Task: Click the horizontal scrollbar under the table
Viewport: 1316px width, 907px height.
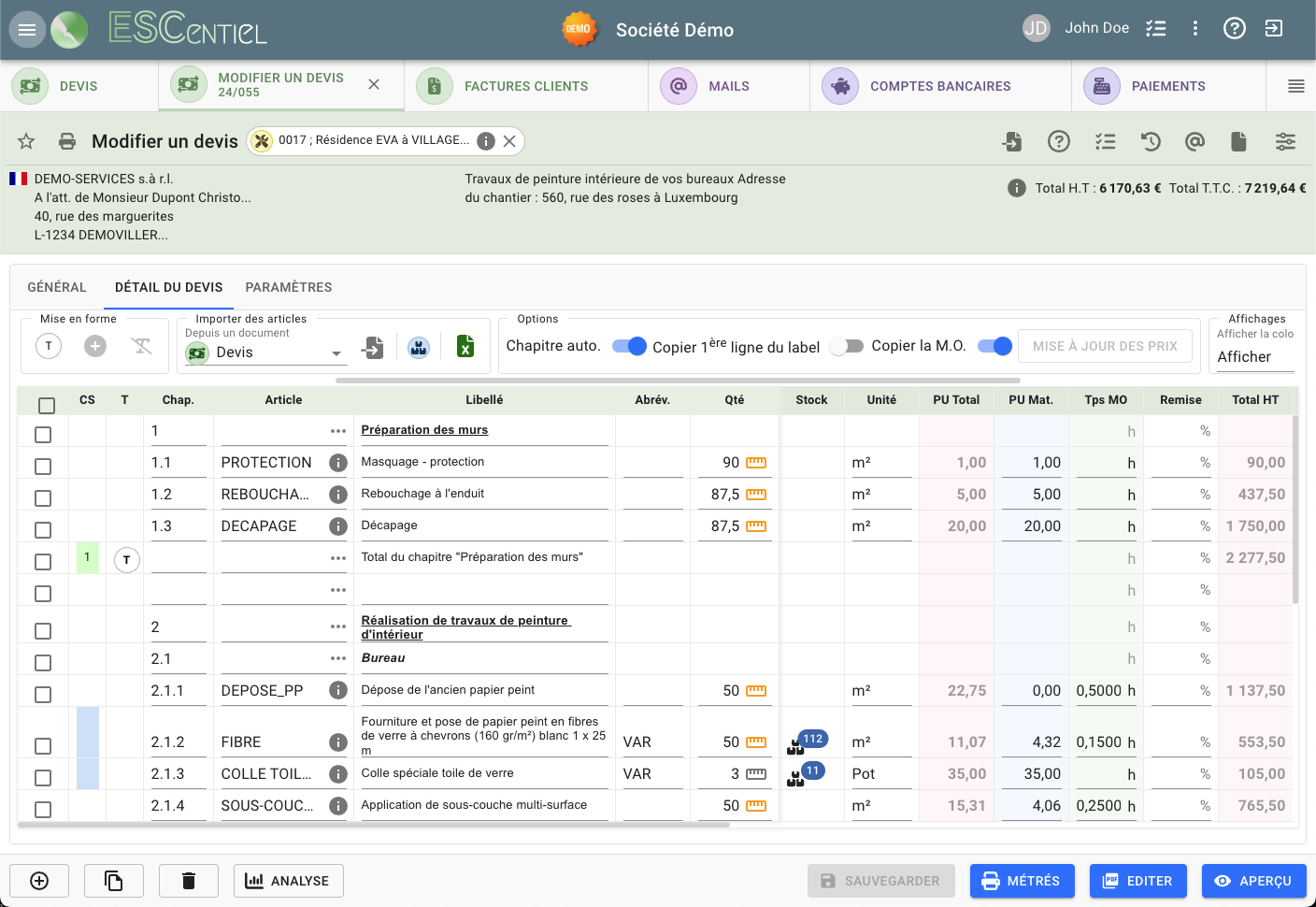Action: [374, 825]
